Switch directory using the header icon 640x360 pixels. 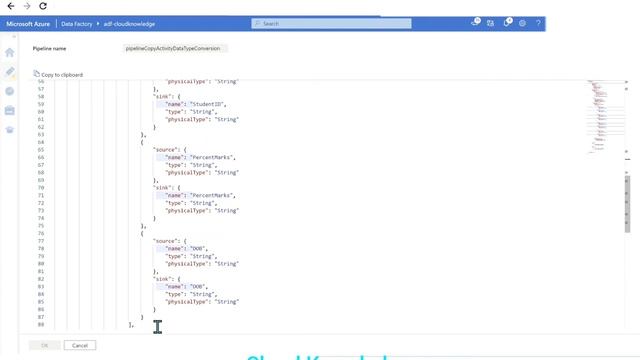[x=490, y=24]
